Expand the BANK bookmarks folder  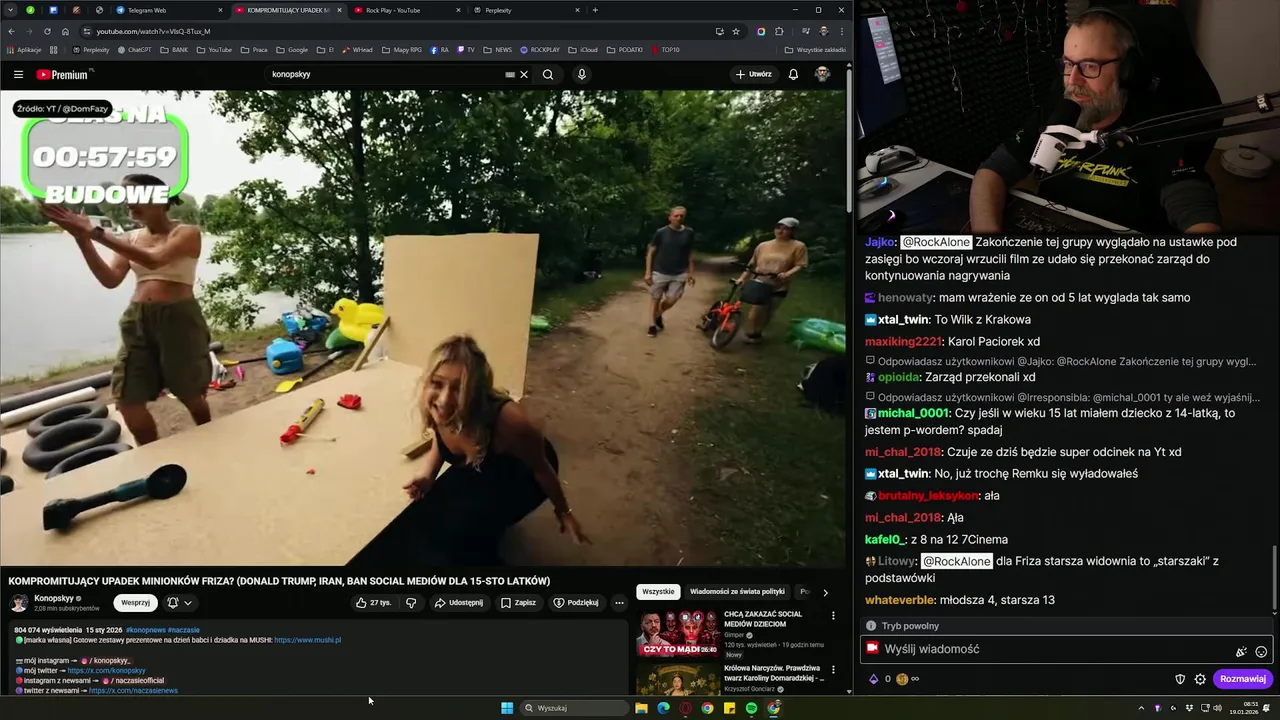(x=174, y=49)
